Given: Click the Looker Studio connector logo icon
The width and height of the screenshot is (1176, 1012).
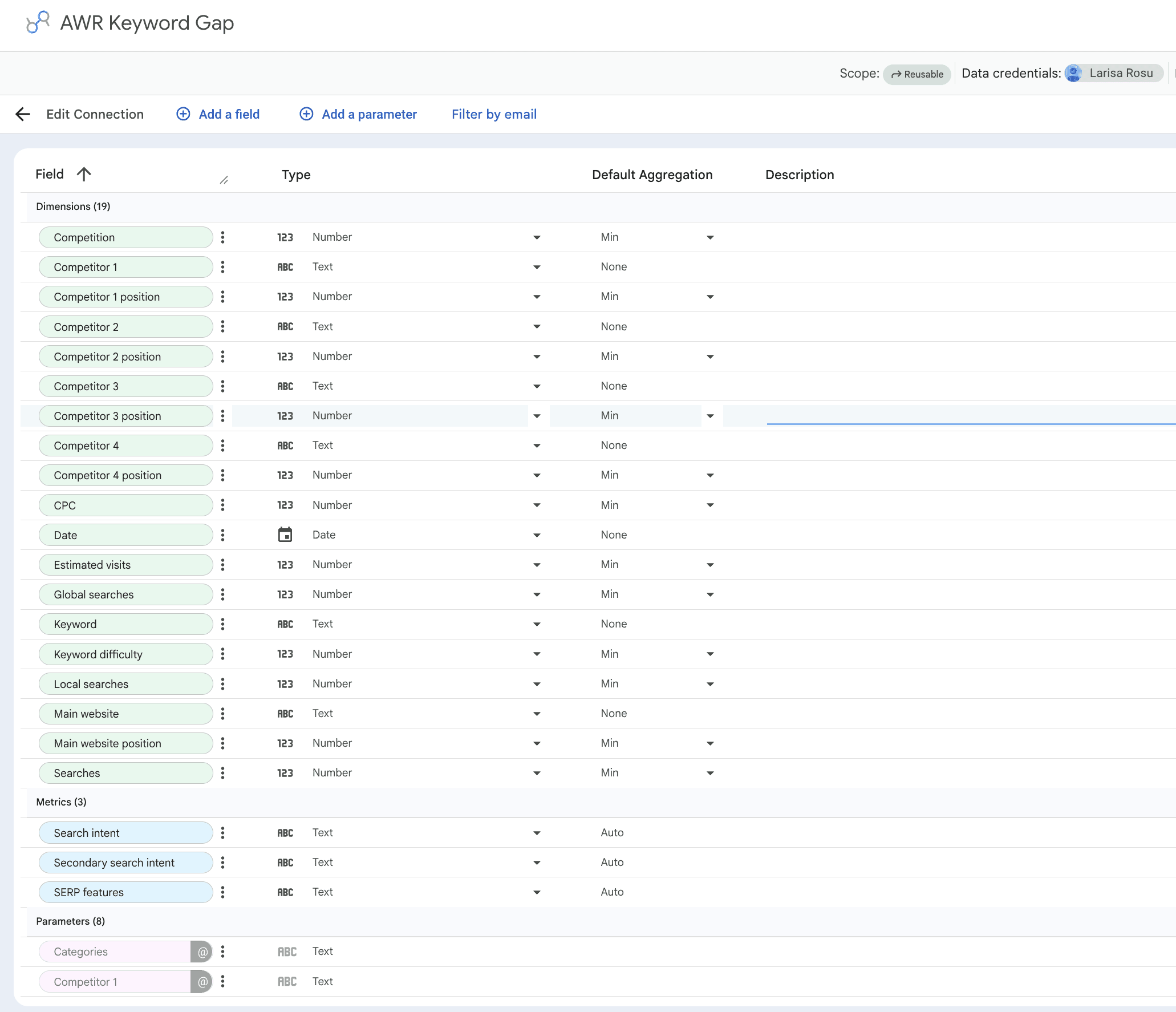Looking at the screenshot, I should [38, 22].
